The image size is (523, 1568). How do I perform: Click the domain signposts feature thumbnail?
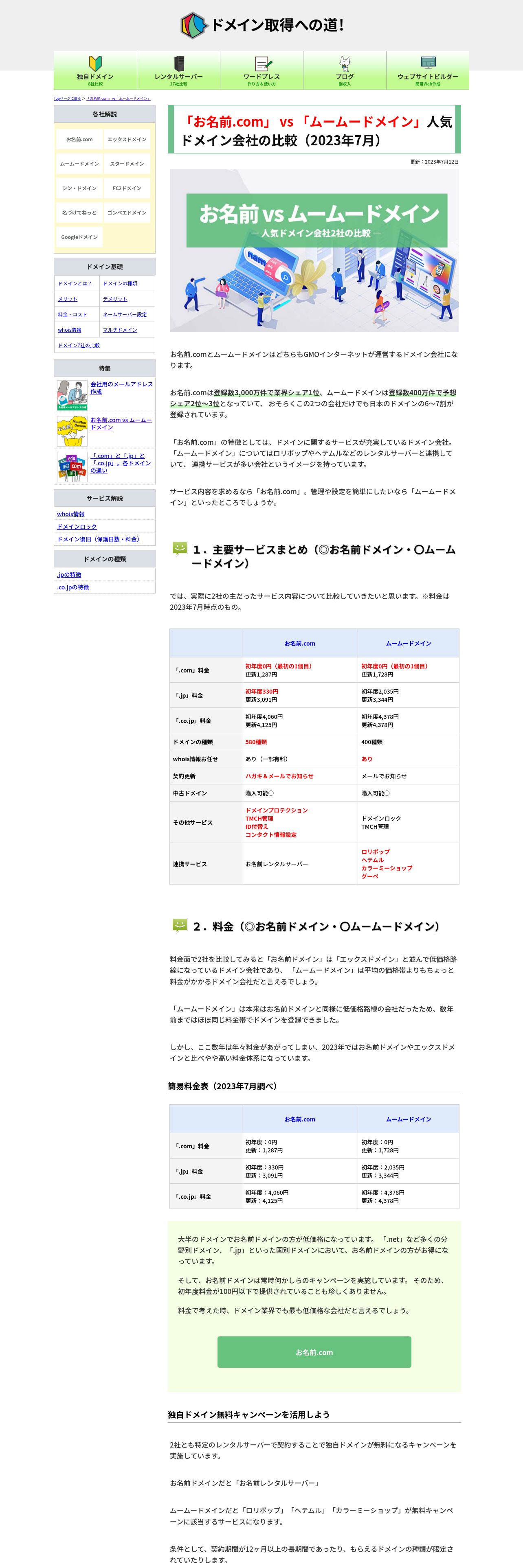click(73, 467)
